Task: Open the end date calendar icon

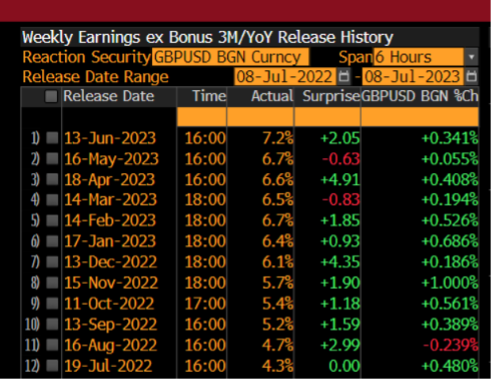Action: coord(471,77)
